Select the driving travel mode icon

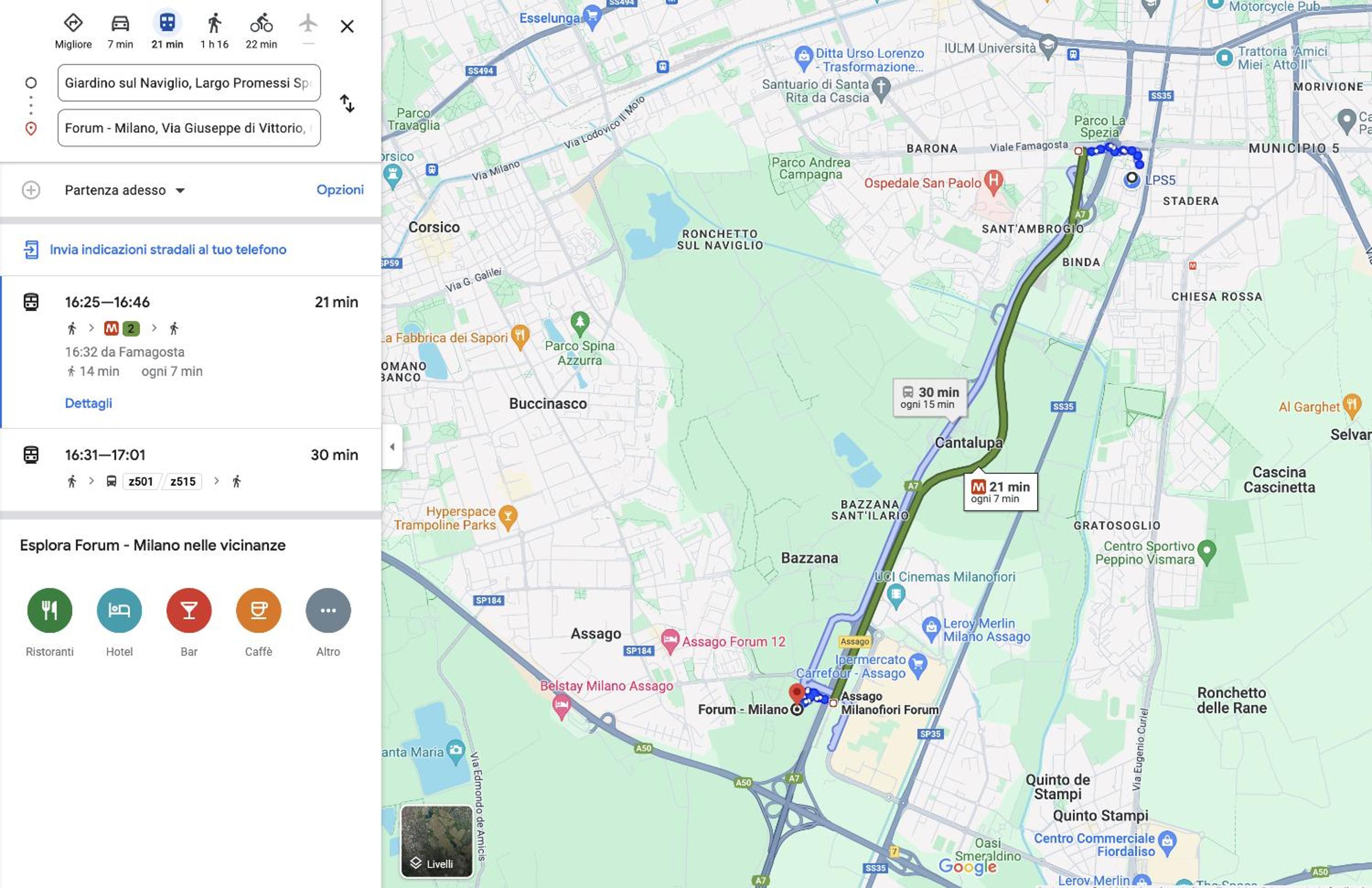coord(120,24)
